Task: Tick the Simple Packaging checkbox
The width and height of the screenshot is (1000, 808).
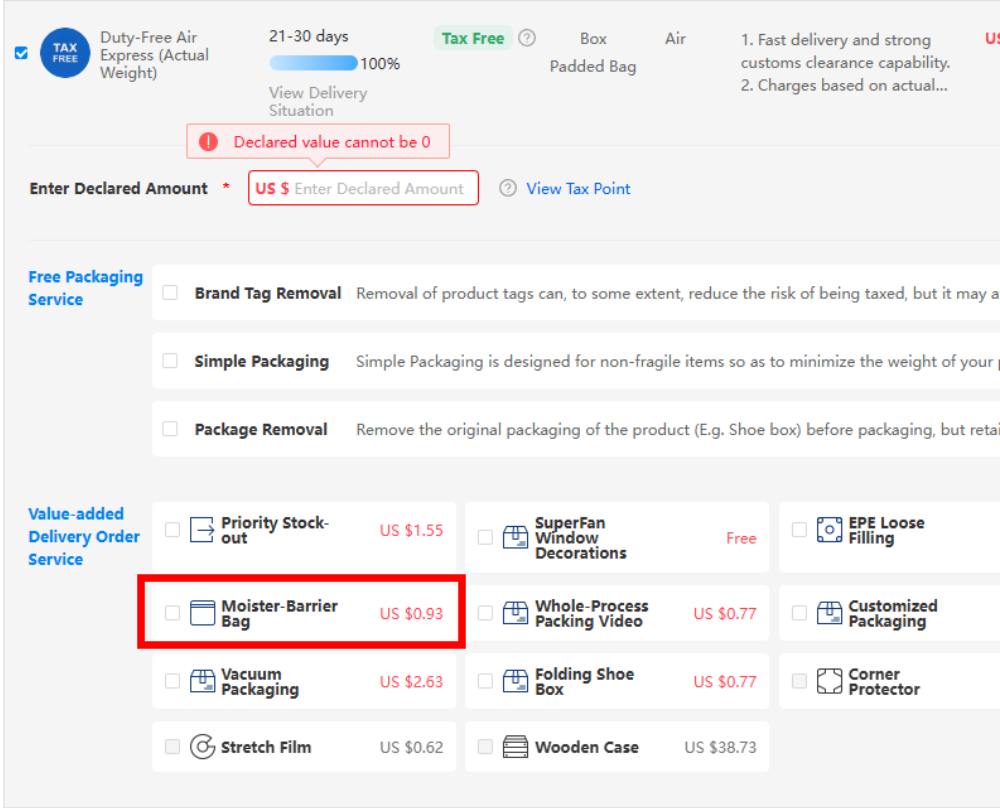Action: point(171,361)
